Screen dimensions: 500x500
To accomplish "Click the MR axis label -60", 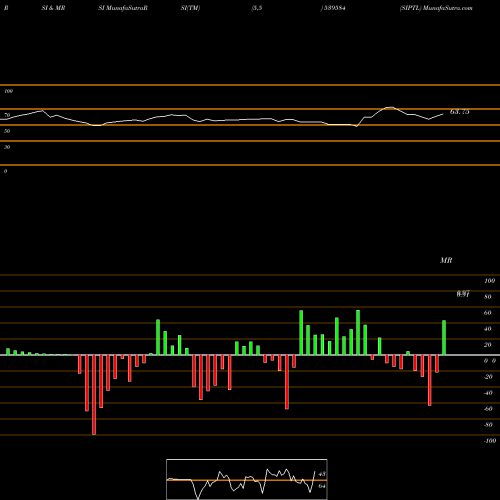I will pos(488,409).
